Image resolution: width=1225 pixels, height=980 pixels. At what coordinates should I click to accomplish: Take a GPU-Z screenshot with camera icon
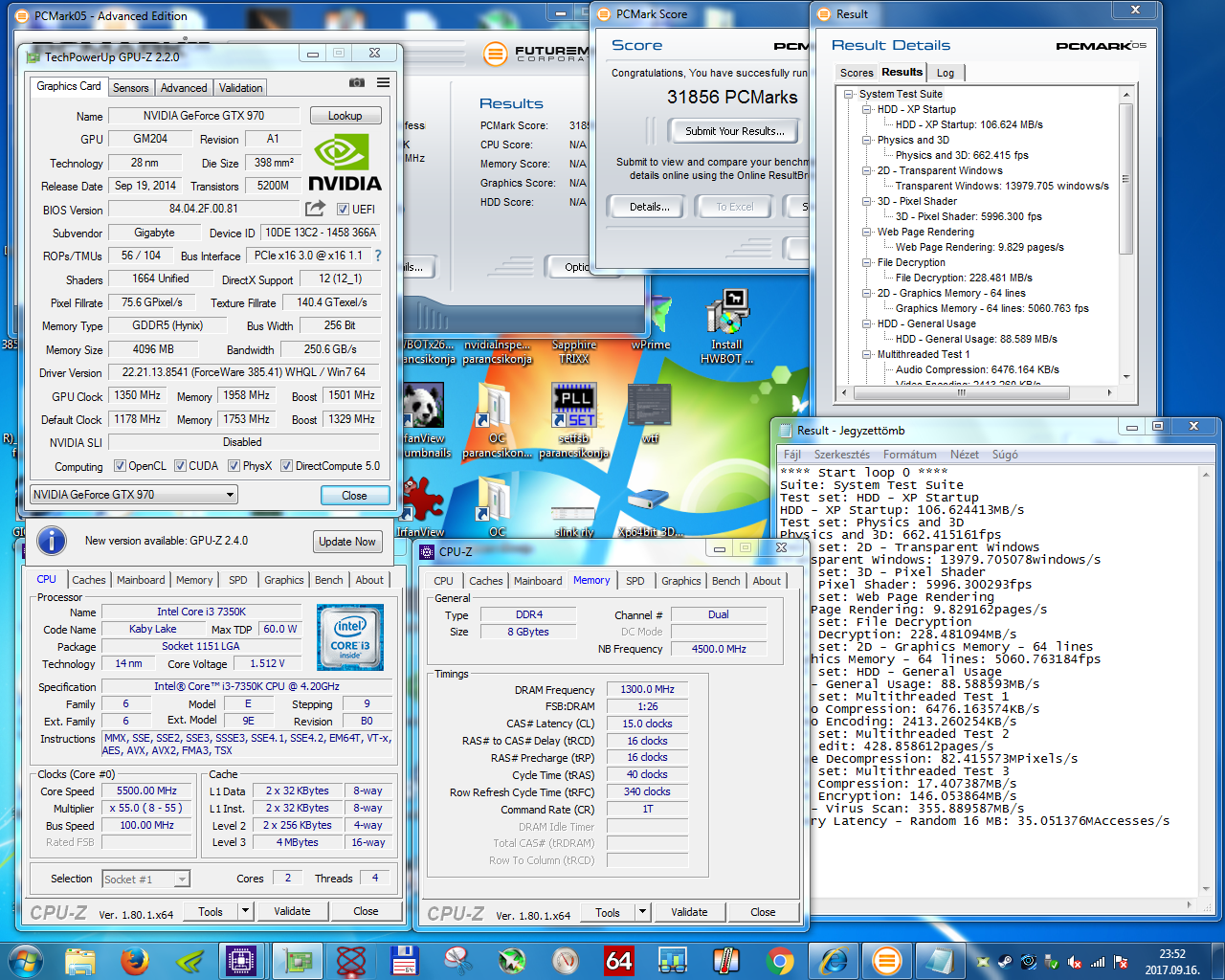pyautogui.click(x=357, y=83)
